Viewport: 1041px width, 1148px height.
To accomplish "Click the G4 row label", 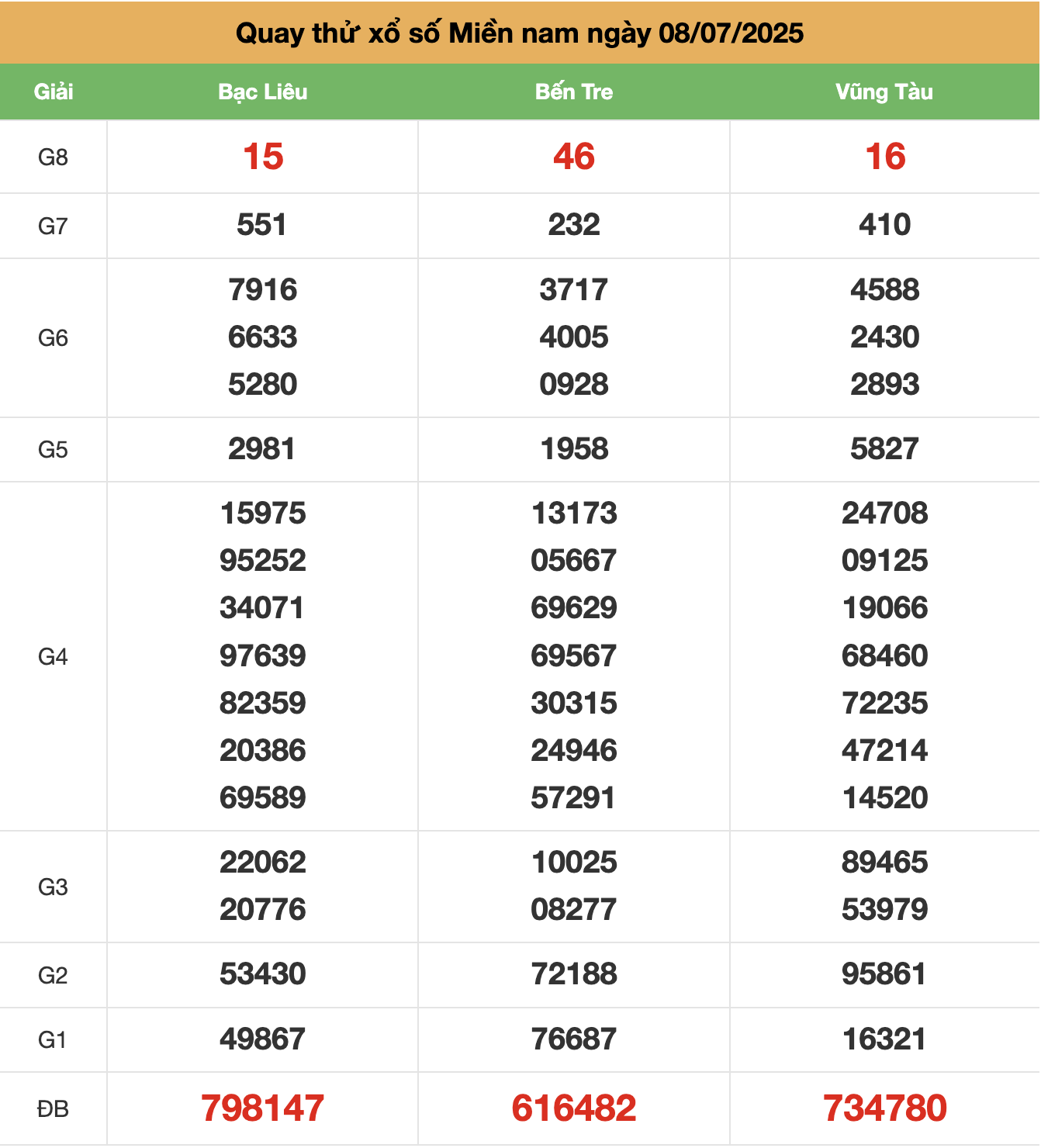I will point(53,657).
